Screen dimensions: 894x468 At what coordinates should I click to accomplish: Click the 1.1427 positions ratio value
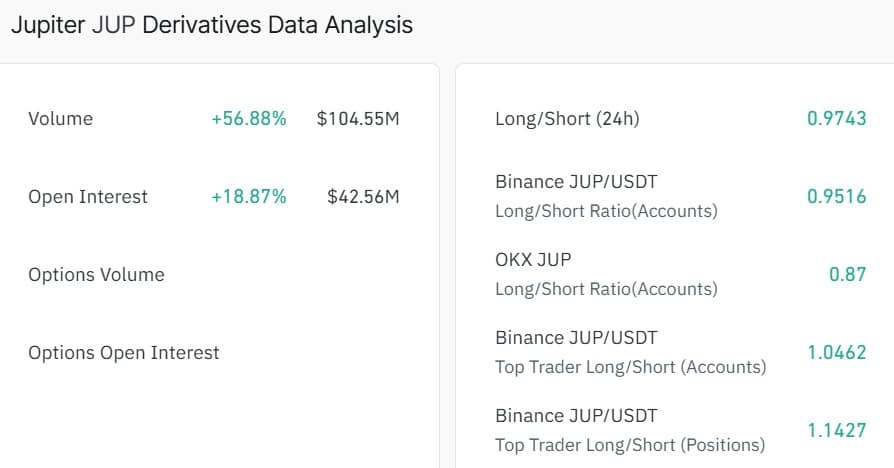pos(836,431)
